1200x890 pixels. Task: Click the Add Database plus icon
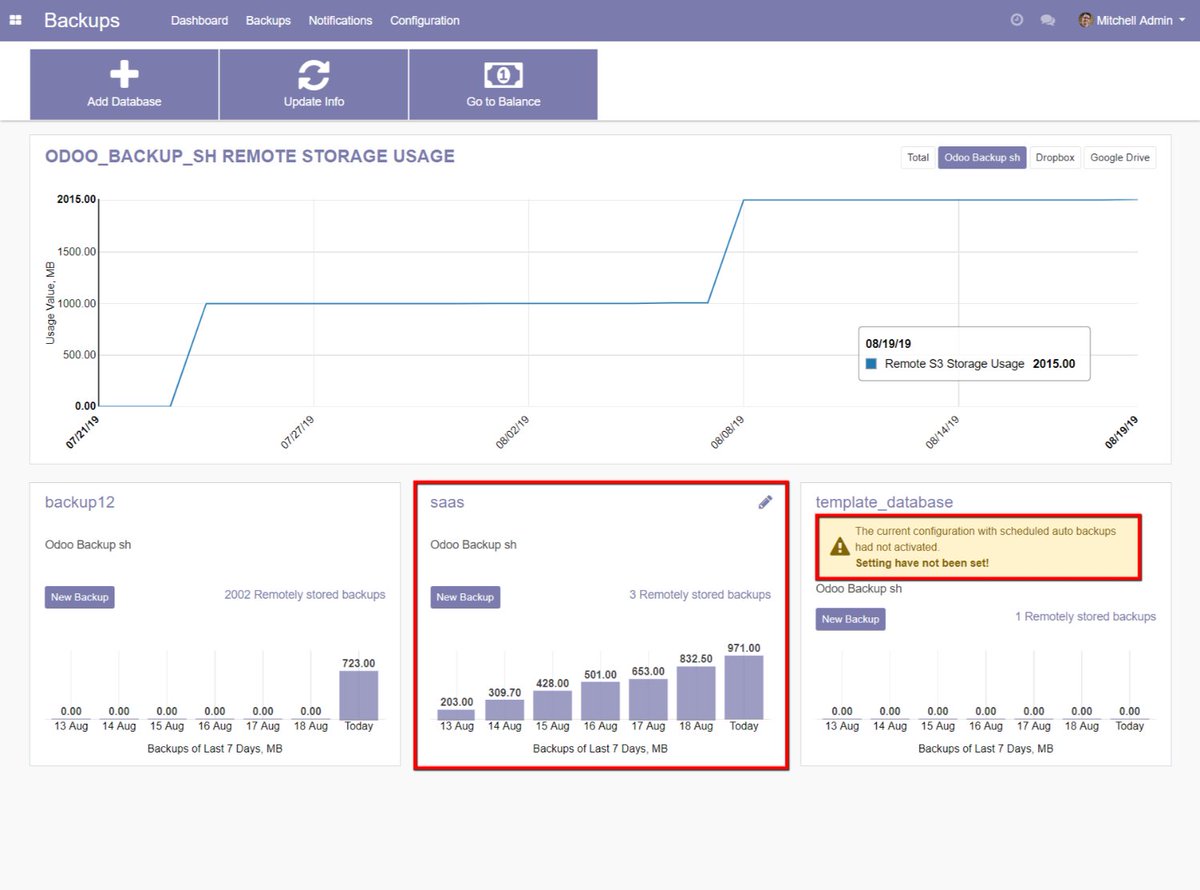(123, 73)
